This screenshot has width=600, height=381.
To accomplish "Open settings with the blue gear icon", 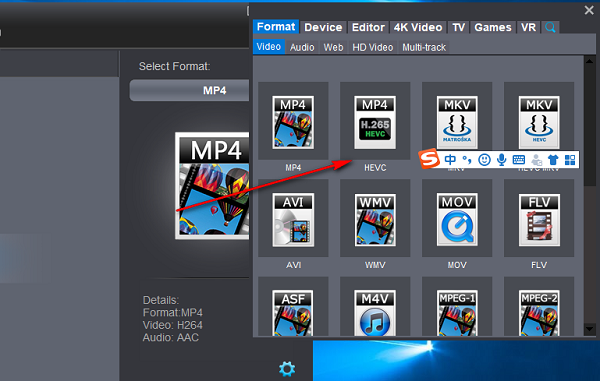I will click(x=287, y=369).
